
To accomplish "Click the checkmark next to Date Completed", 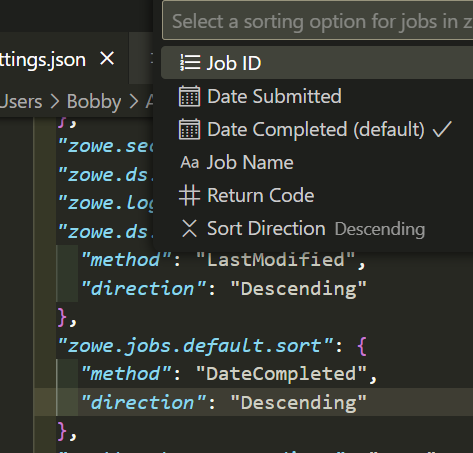I will click(x=442, y=129).
